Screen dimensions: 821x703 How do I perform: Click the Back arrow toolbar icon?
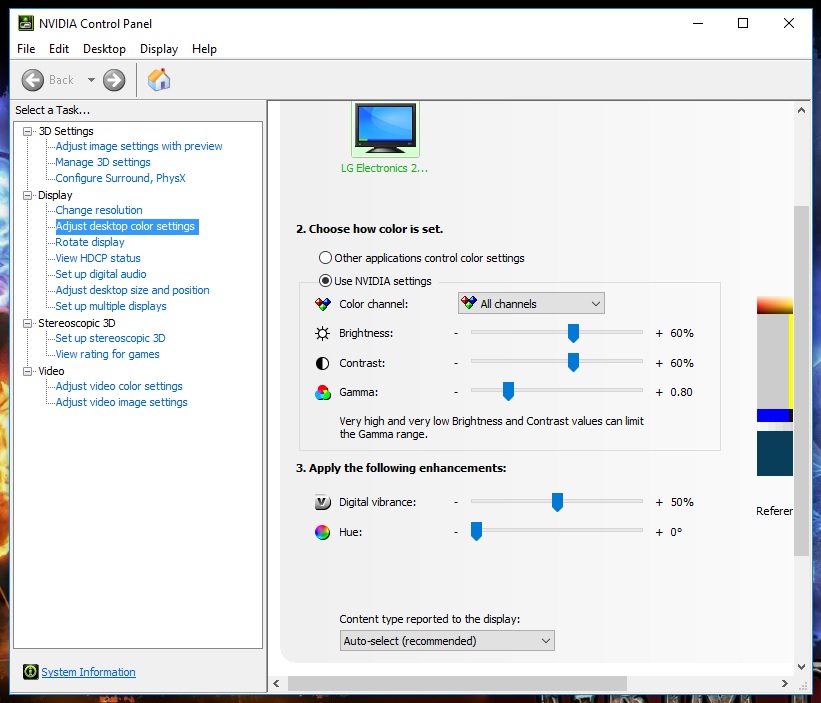tap(33, 80)
